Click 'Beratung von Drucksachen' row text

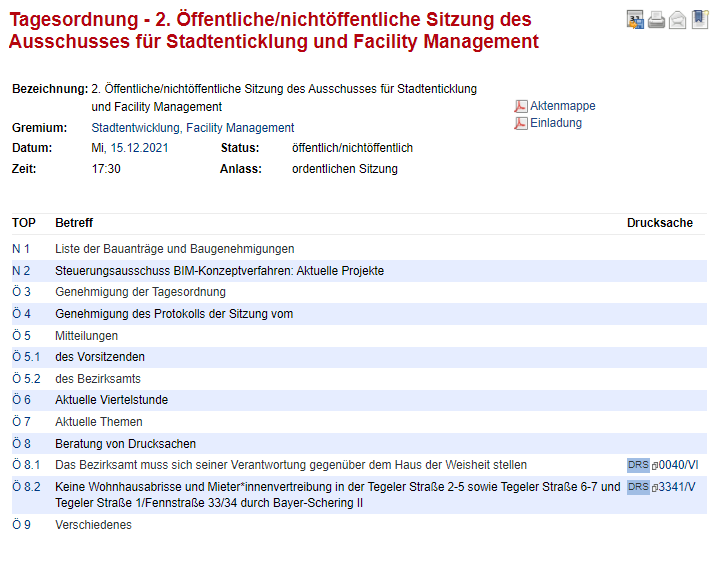[125, 444]
